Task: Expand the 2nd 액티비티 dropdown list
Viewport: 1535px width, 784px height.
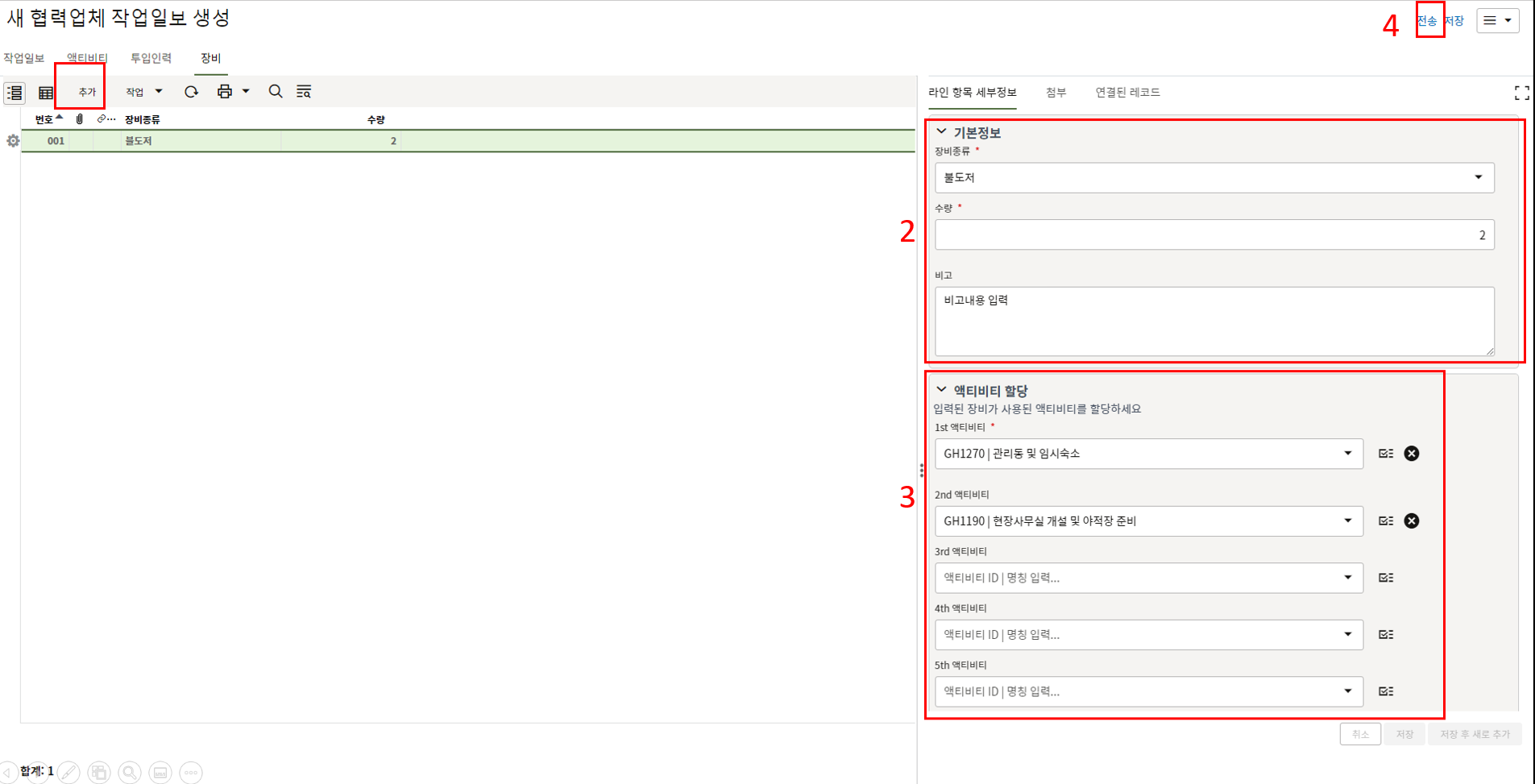Action: (x=1347, y=521)
